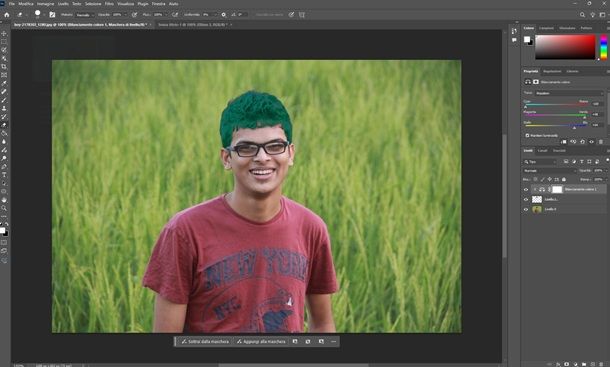Click the Giallo-Blu slider thumb
610x367 pixels.
tap(574, 127)
